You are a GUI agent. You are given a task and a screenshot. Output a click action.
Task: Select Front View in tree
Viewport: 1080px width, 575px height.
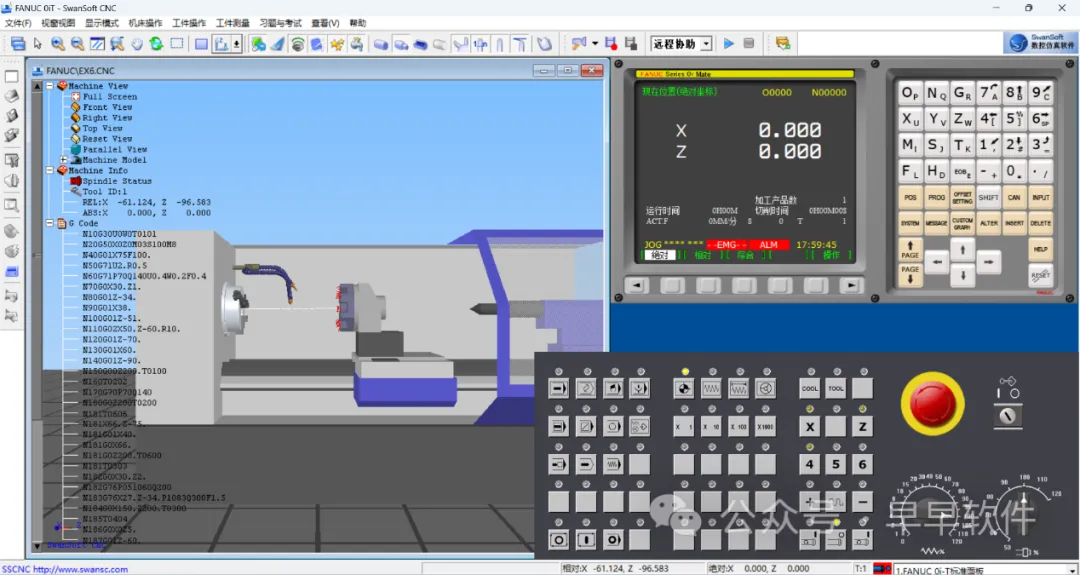coord(107,107)
